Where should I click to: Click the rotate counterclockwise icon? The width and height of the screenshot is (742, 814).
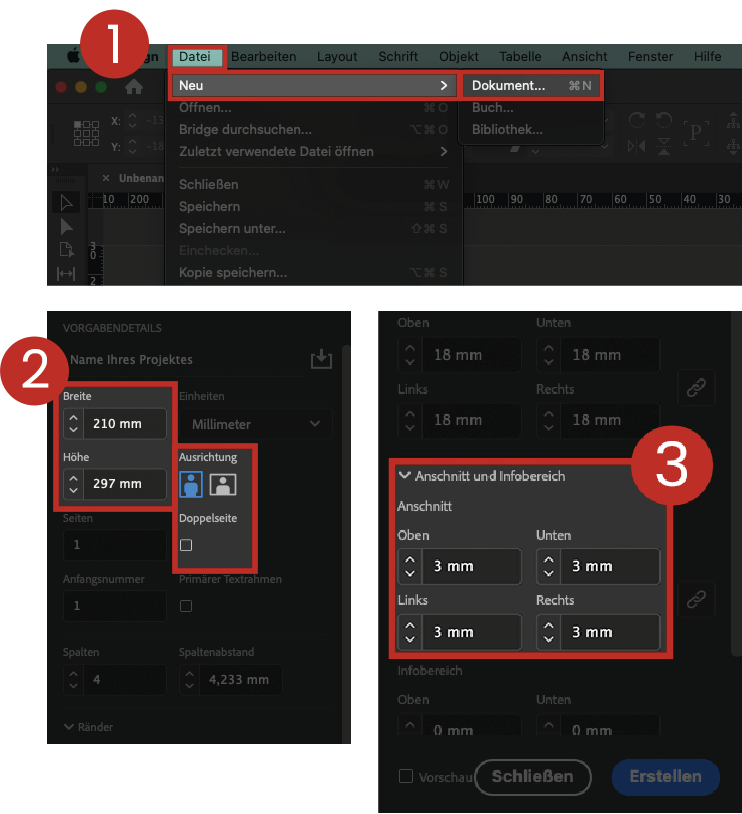click(664, 120)
